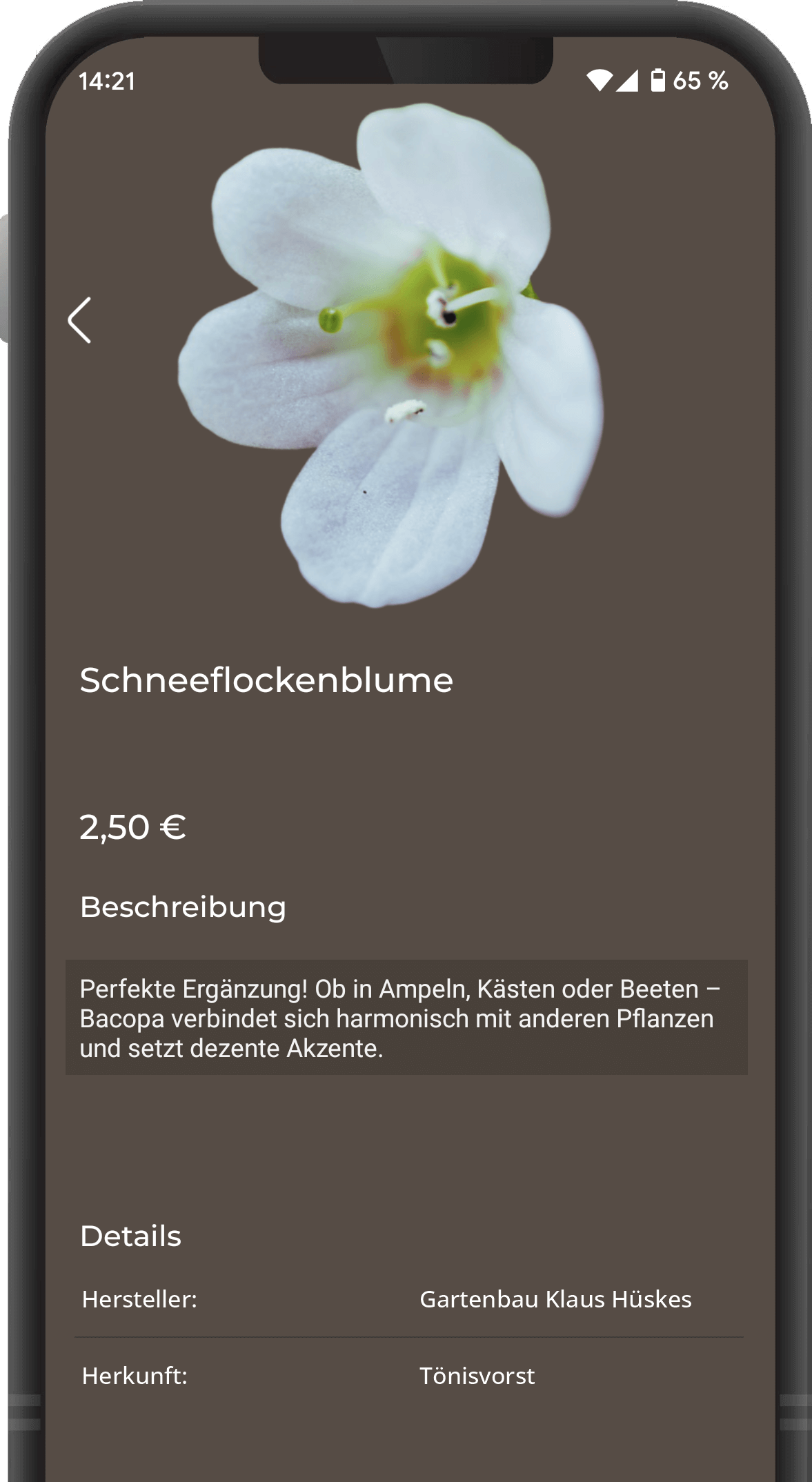Tap the Beschreibung heading
Viewport: 812px width, 1482px height.
[183, 907]
